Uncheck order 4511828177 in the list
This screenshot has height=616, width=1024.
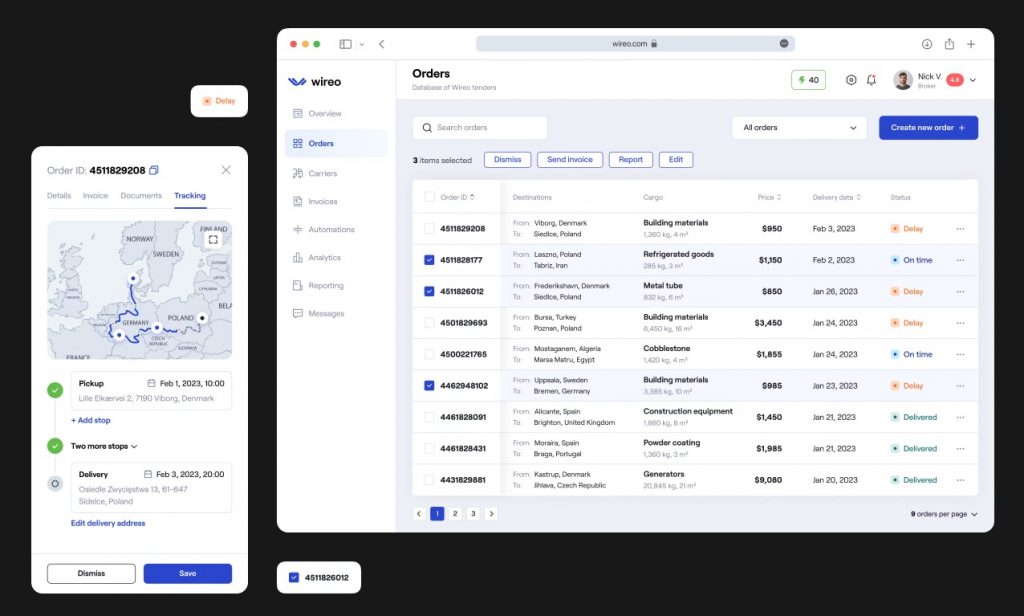coord(427,259)
